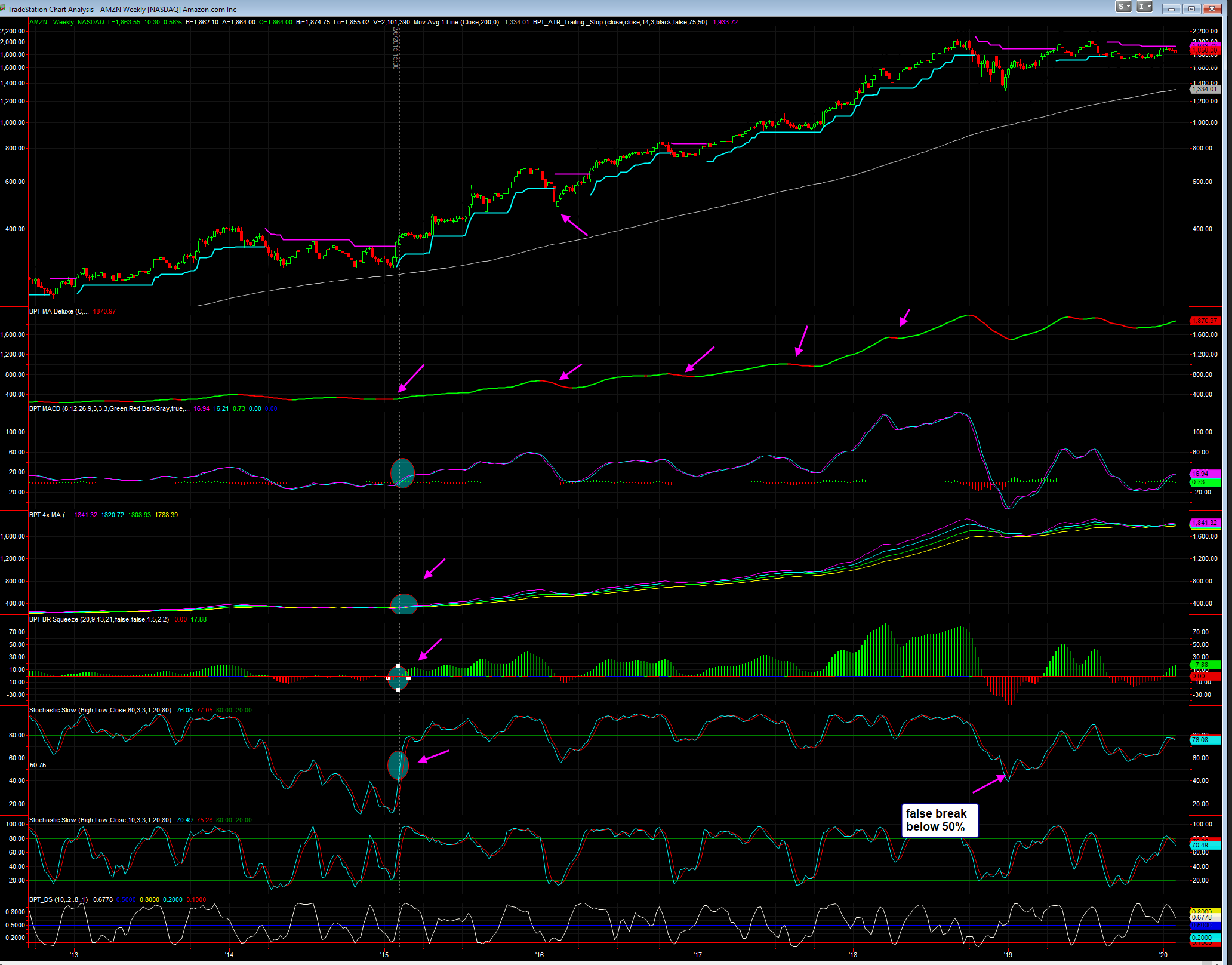The image size is (1232, 965).
Task: Click the '16 year label on time axis
Action: pos(540,954)
